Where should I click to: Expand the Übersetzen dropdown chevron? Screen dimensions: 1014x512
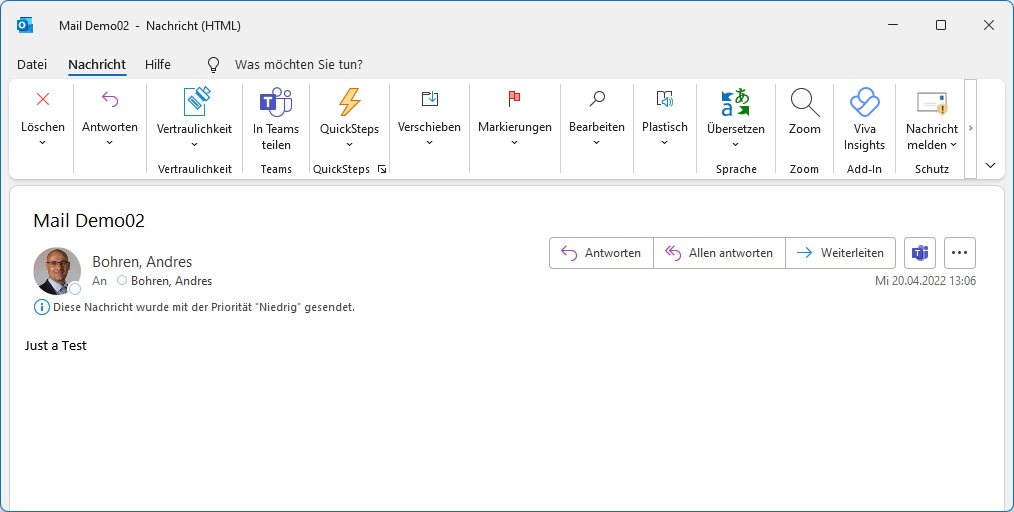(735, 144)
